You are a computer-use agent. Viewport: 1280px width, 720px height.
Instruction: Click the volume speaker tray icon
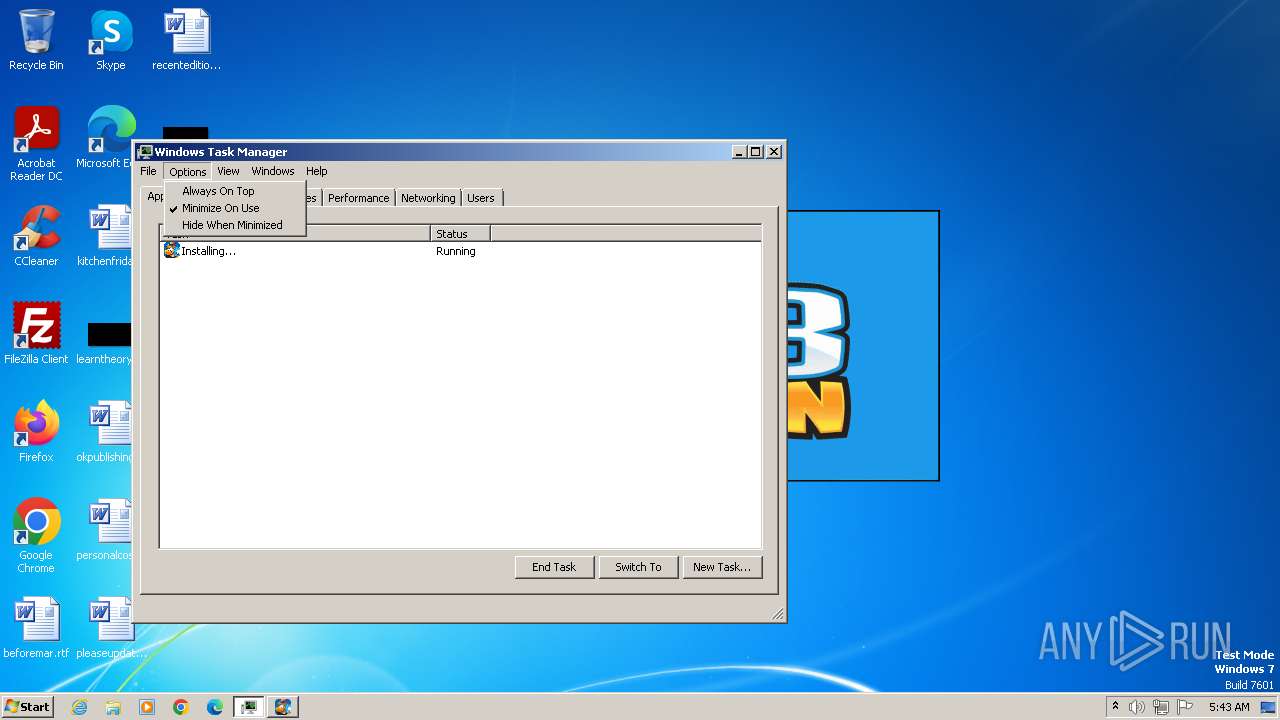pos(1137,707)
